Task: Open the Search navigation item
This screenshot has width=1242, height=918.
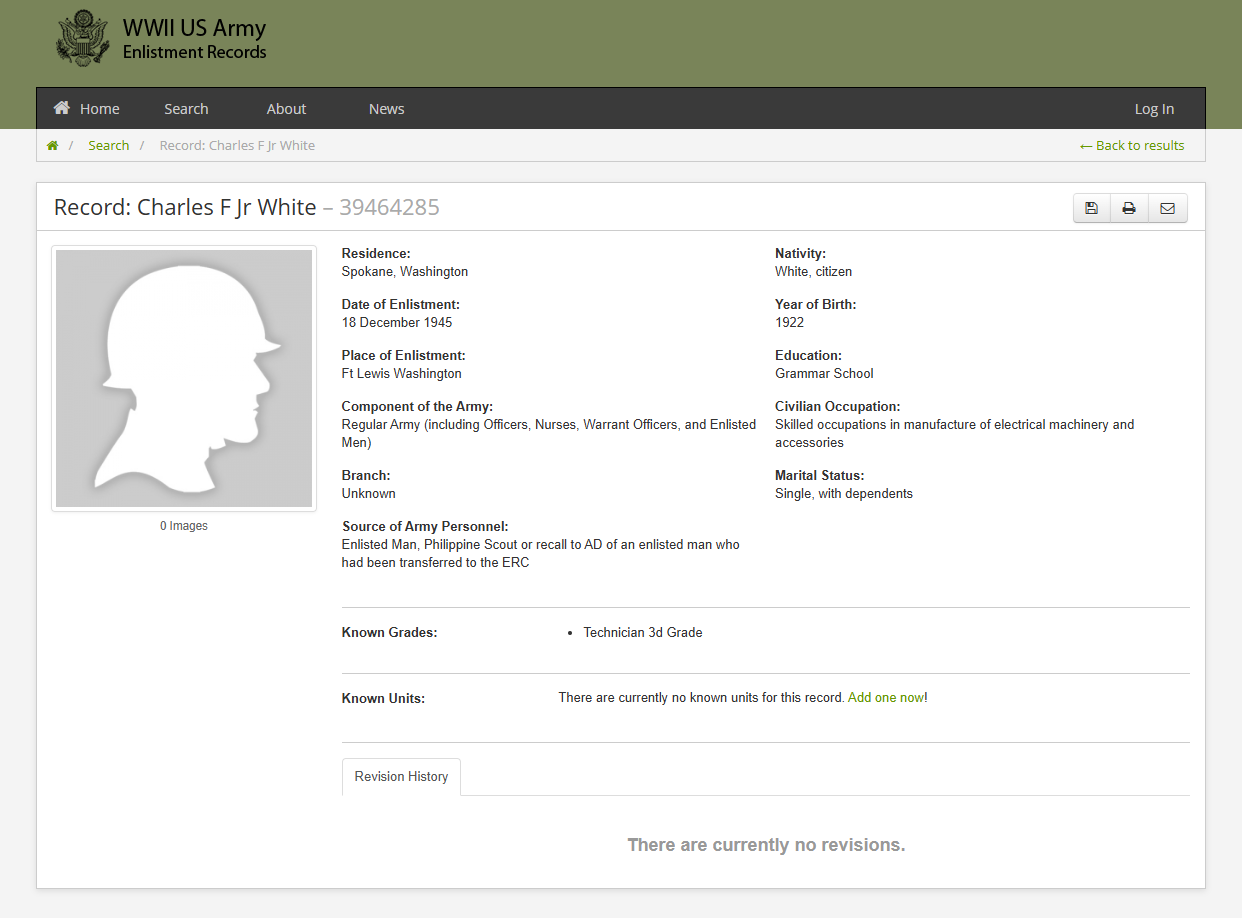Action: [186, 109]
